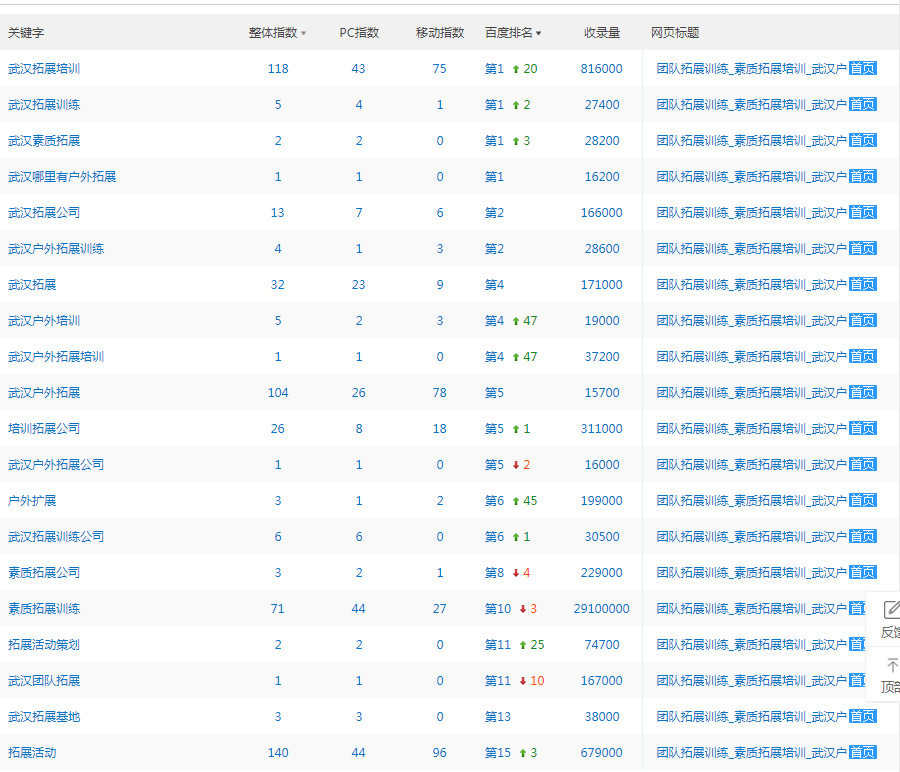Click 首页 badge in 拓展活动 row
Image resolution: width=900 pixels, height=772 pixels.
(863, 752)
